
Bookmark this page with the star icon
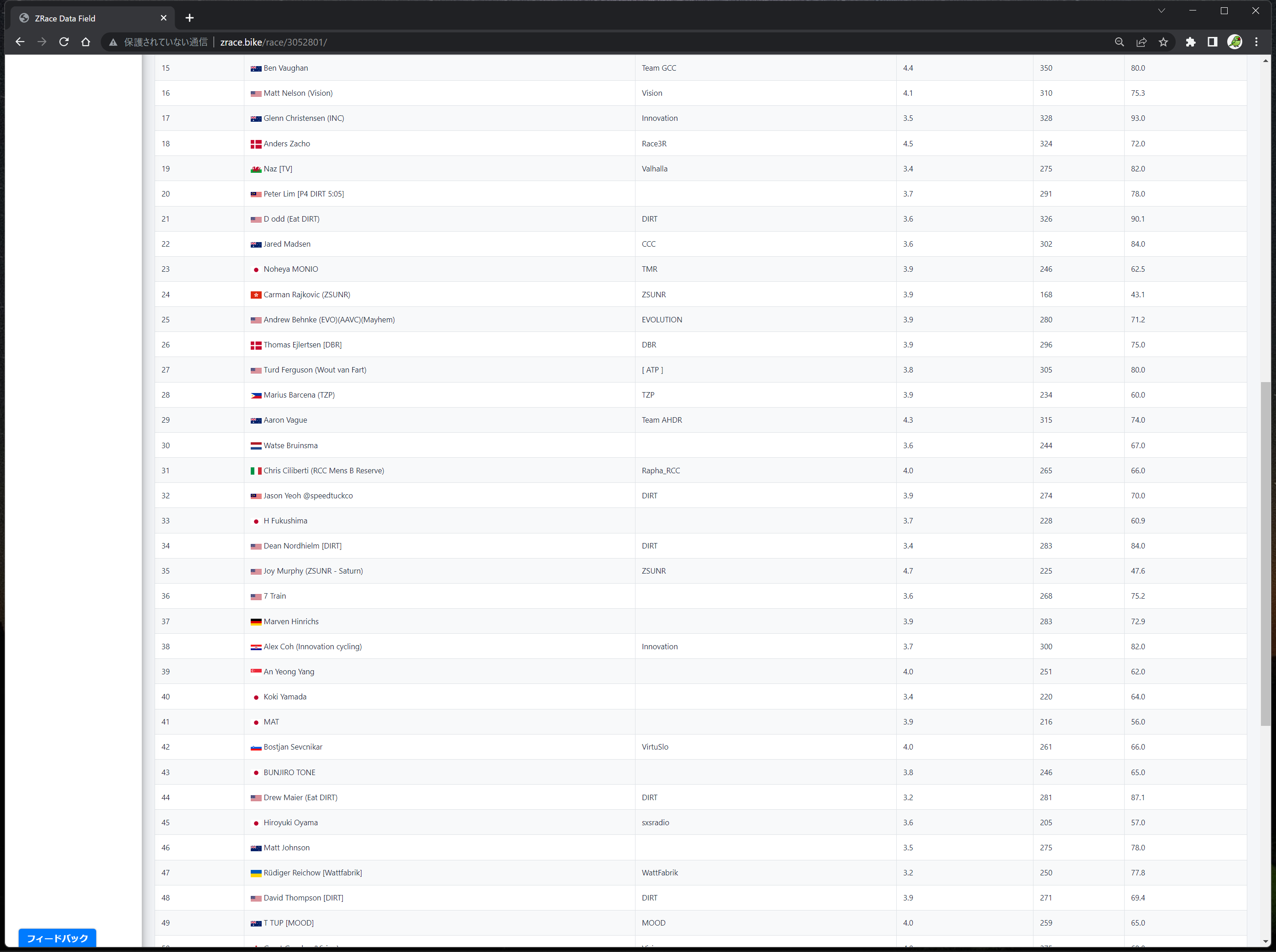pyautogui.click(x=1163, y=42)
